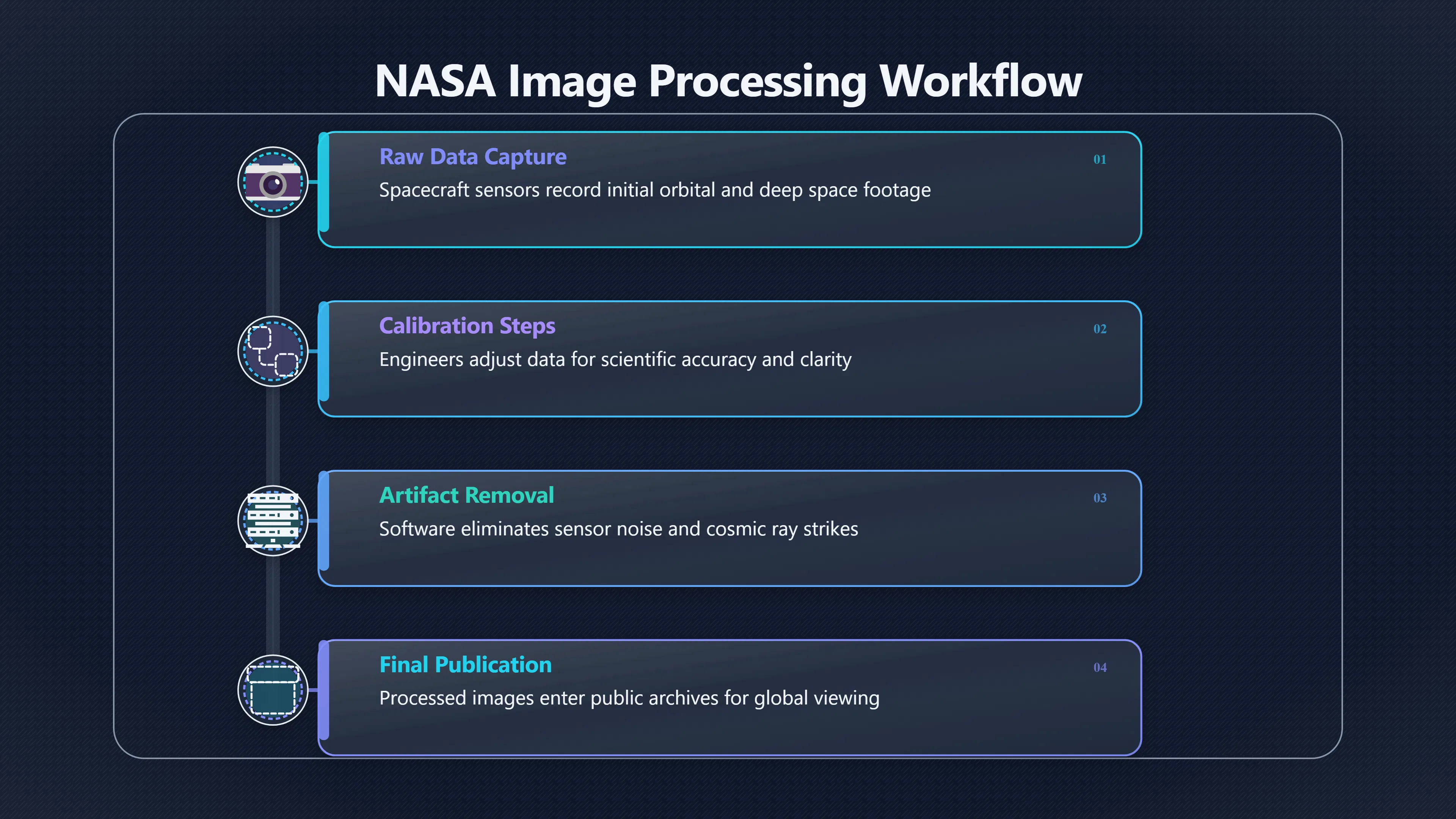
Task: Click the archive box icon for Final Publication
Action: pos(273,690)
